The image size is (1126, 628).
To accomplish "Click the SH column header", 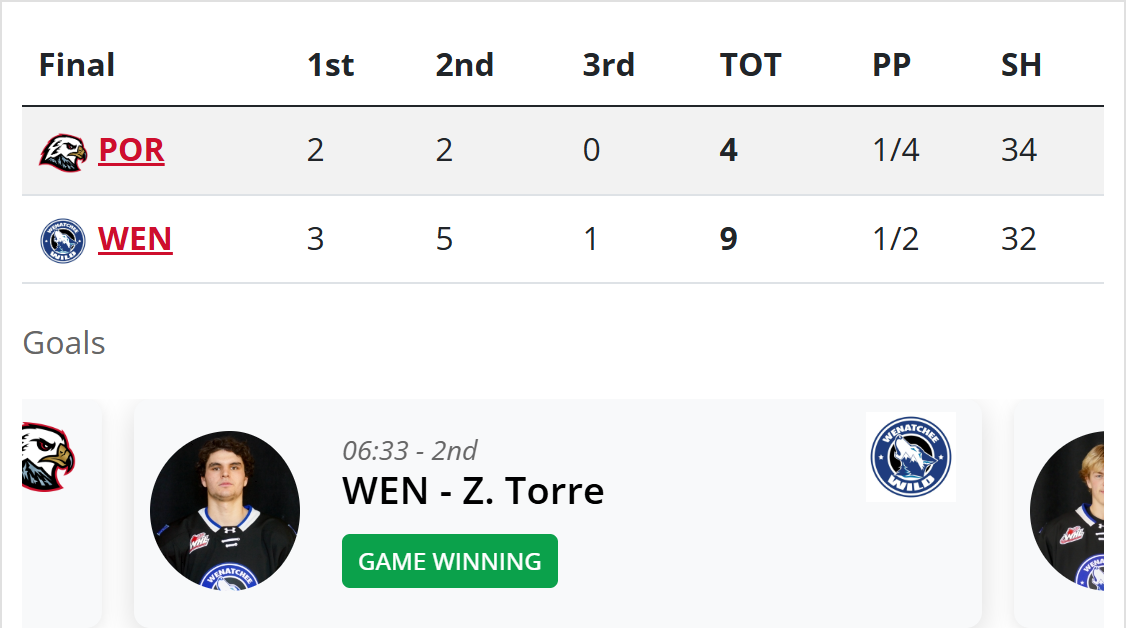I will tap(1021, 65).
